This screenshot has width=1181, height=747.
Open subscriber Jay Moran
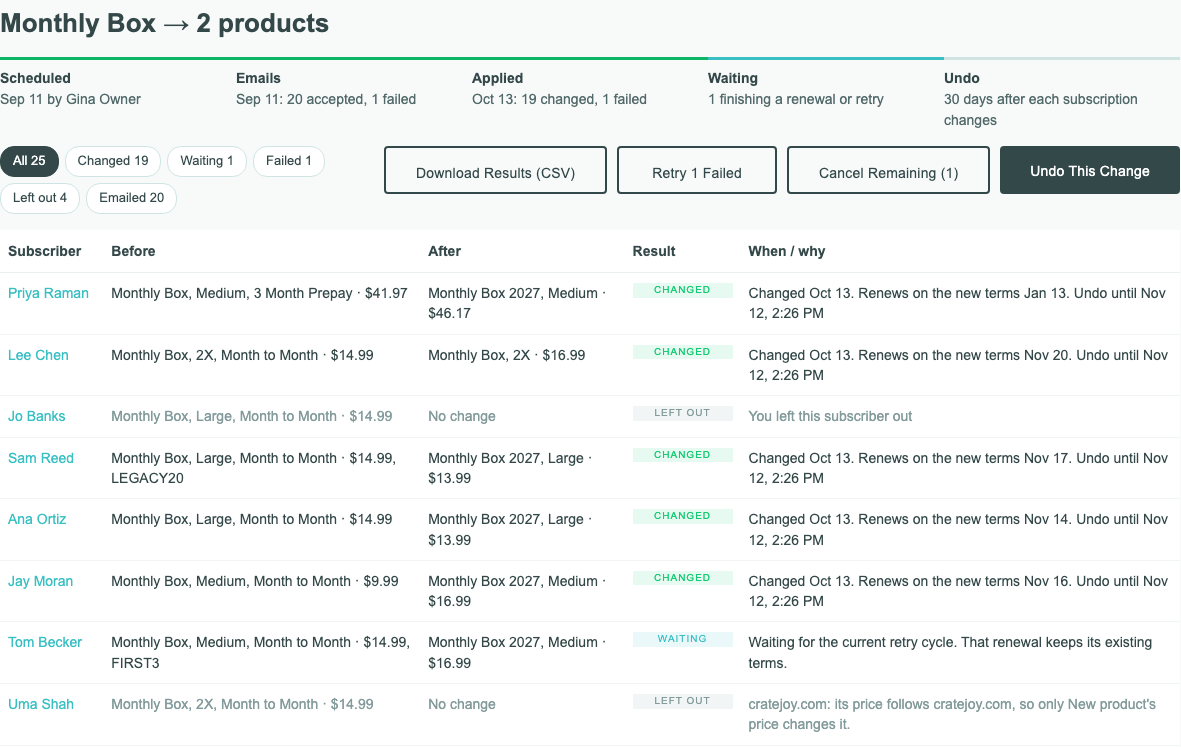coord(41,581)
